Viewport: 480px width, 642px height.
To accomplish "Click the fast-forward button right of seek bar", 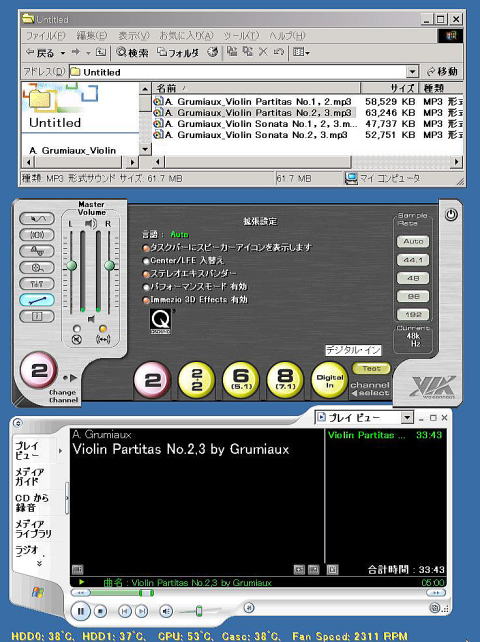I will click(436, 592).
